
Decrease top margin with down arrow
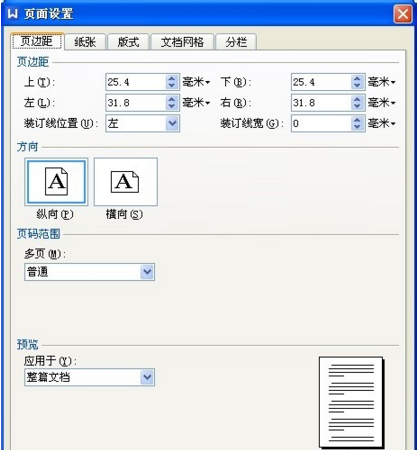pyautogui.click(x=172, y=86)
